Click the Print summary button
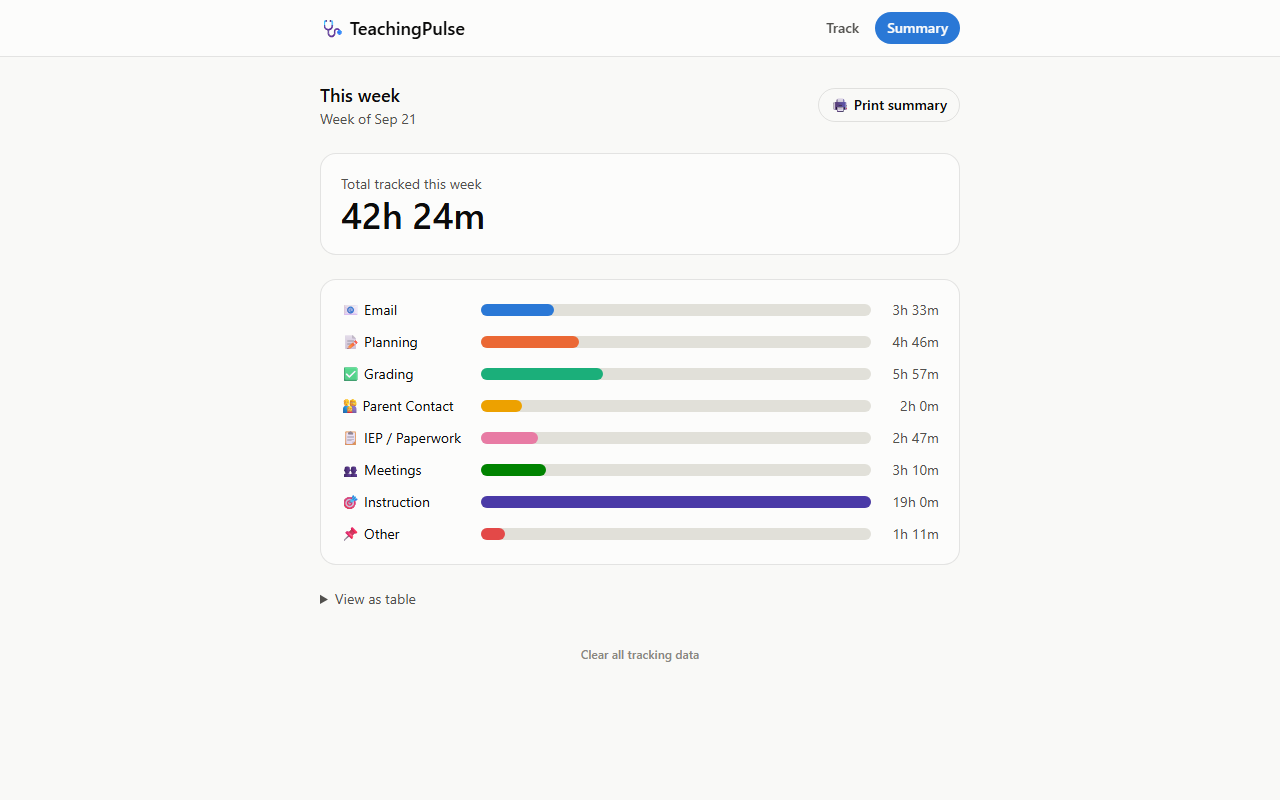This screenshot has height=800, width=1280. click(889, 105)
